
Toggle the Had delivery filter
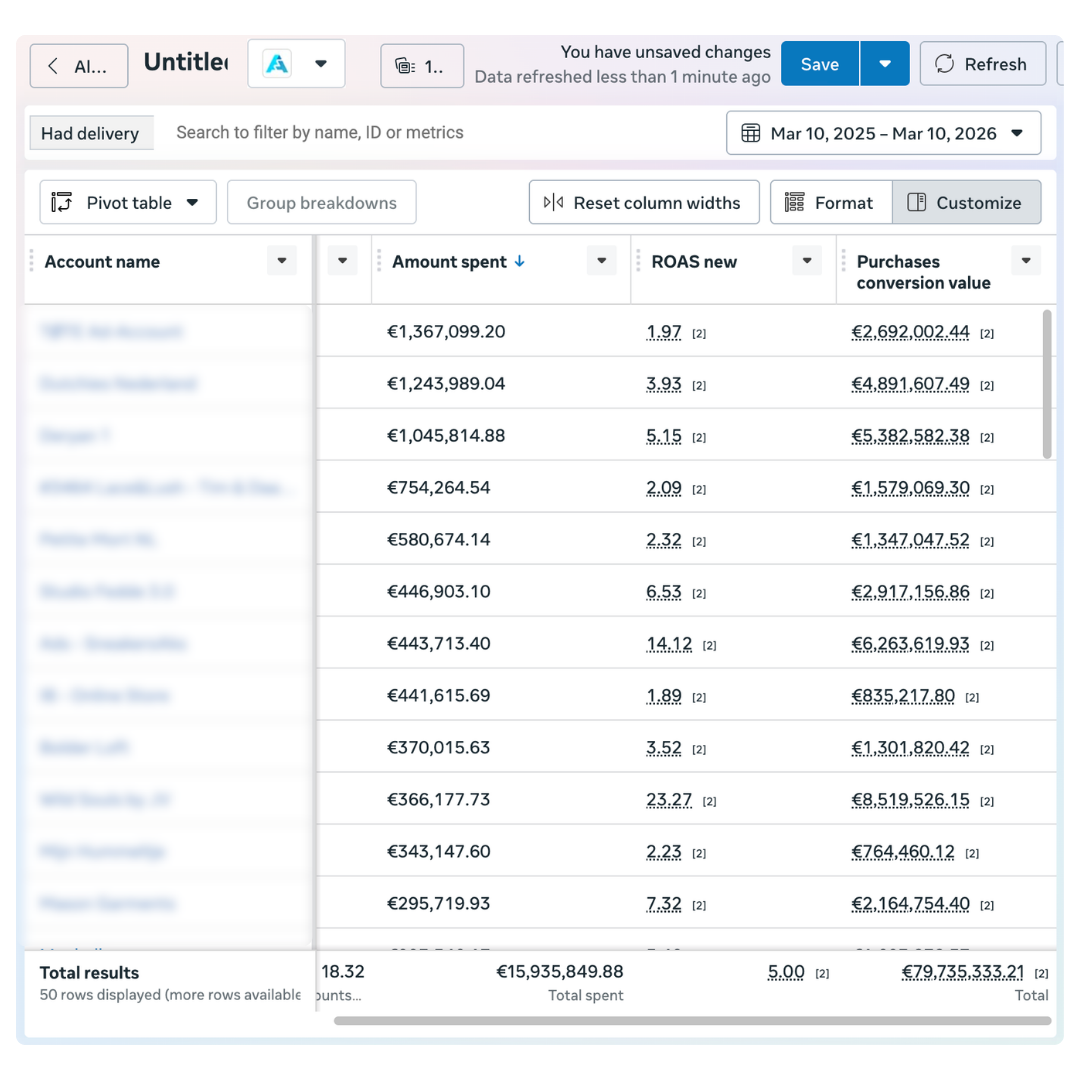90,133
